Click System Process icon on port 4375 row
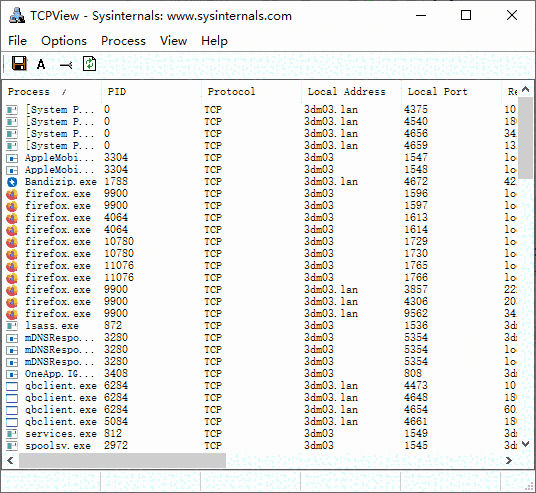 tap(12, 110)
